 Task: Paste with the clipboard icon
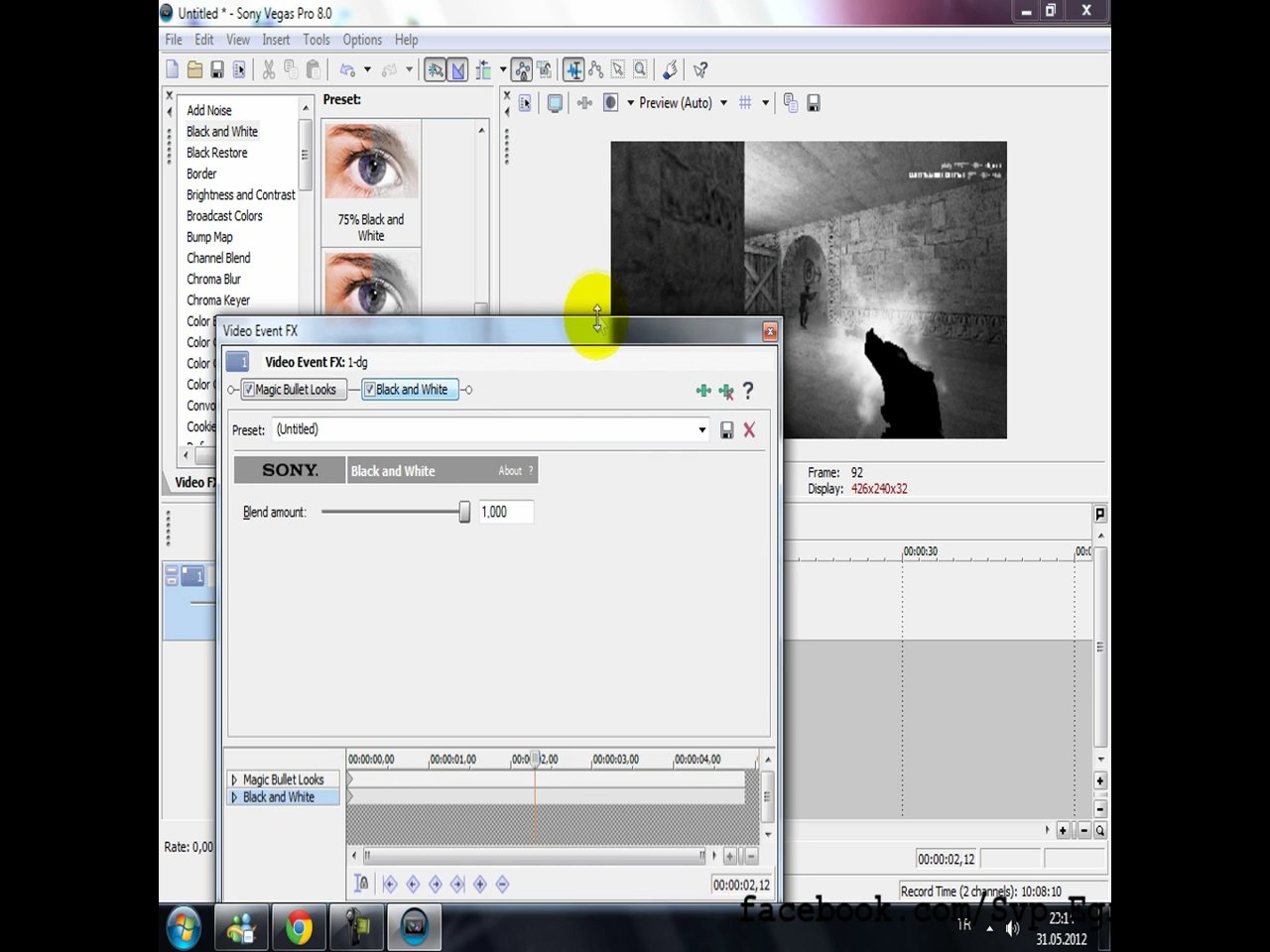pyautogui.click(x=314, y=69)
